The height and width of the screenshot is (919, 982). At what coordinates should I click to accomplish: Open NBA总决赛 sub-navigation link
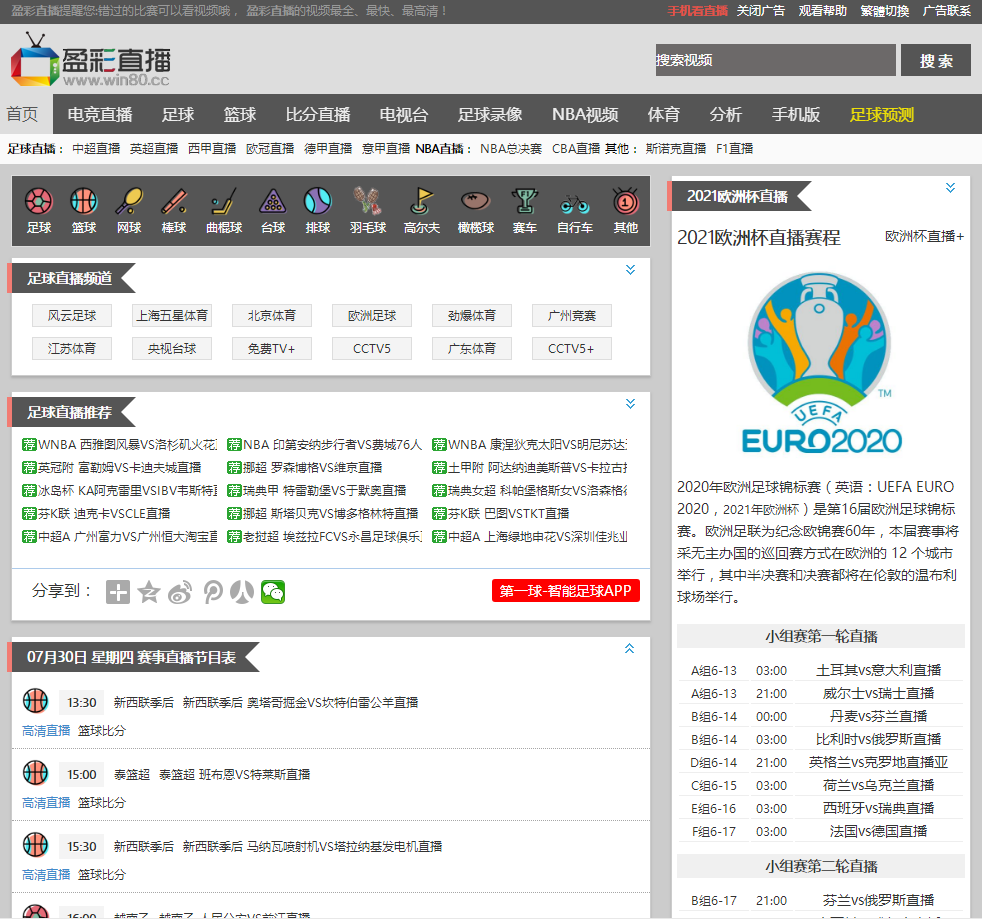tap(511, 149)
